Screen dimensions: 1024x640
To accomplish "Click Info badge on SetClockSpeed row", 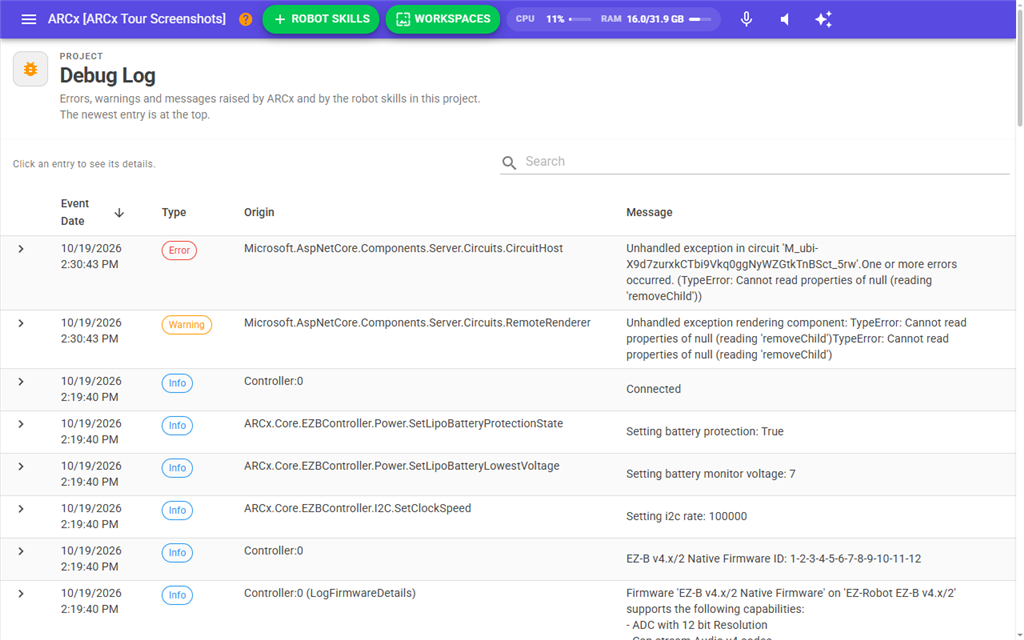I will tap(177, 510).
